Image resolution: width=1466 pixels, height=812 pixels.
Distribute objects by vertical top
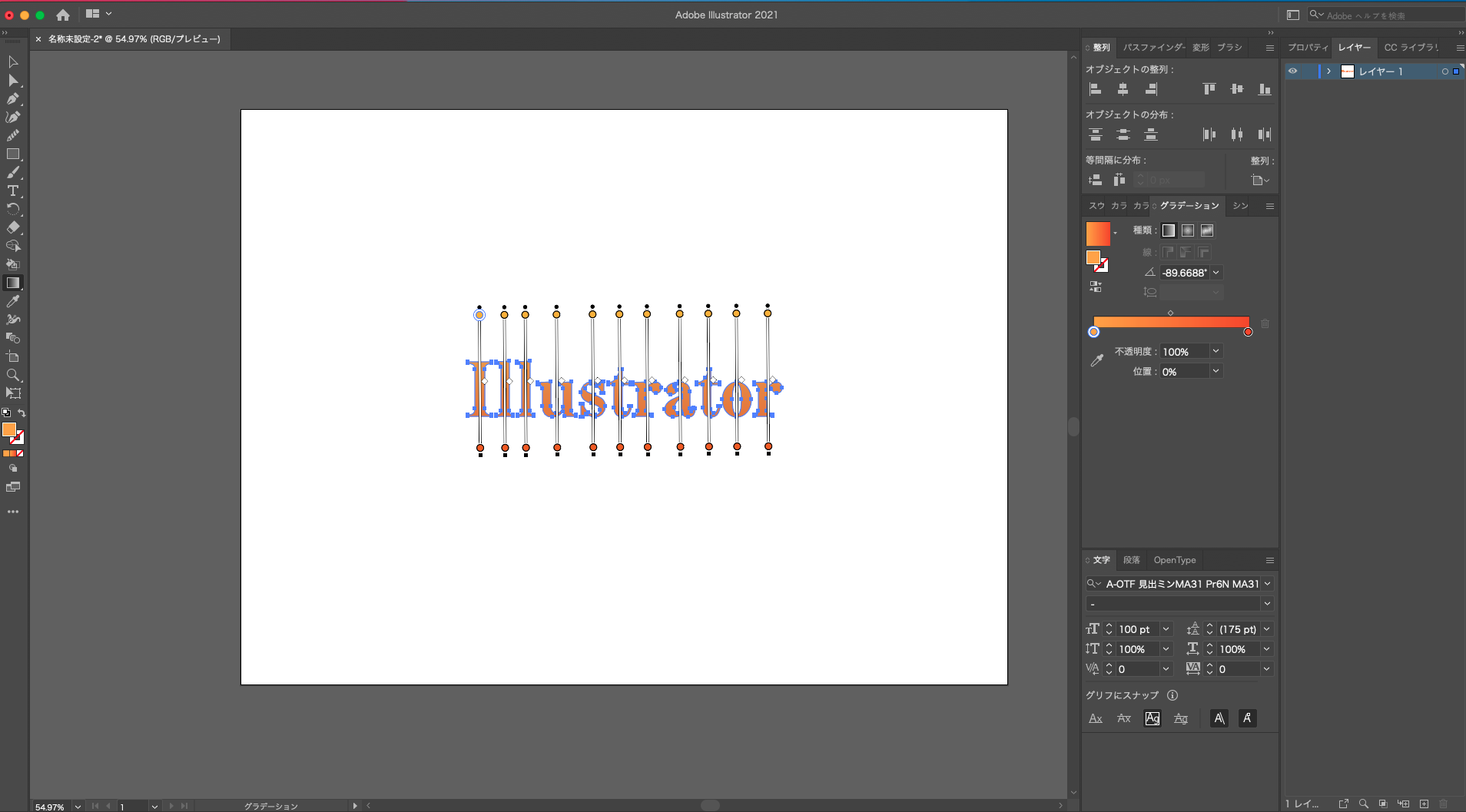click(x=1096, y=134)
